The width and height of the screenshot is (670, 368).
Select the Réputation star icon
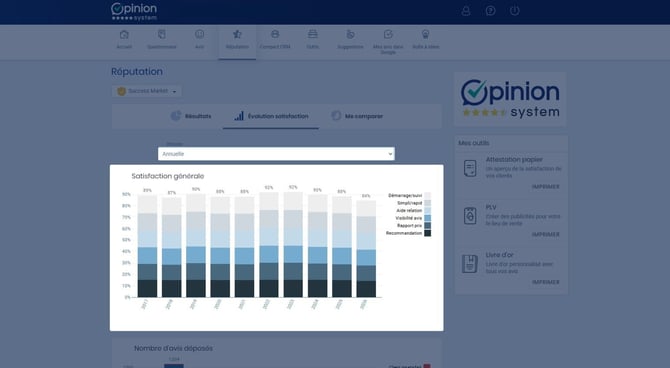tap(237, 34)
